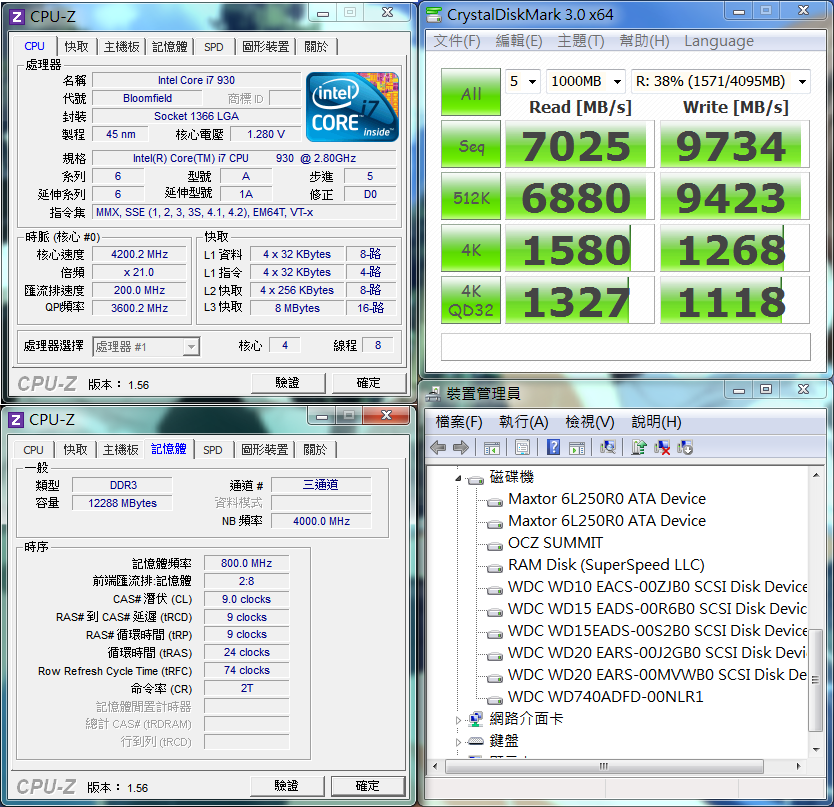Switch to the Memory (記憶體) tab in top CPU-Z
The image size is (834, 807).
click(170, 47)
